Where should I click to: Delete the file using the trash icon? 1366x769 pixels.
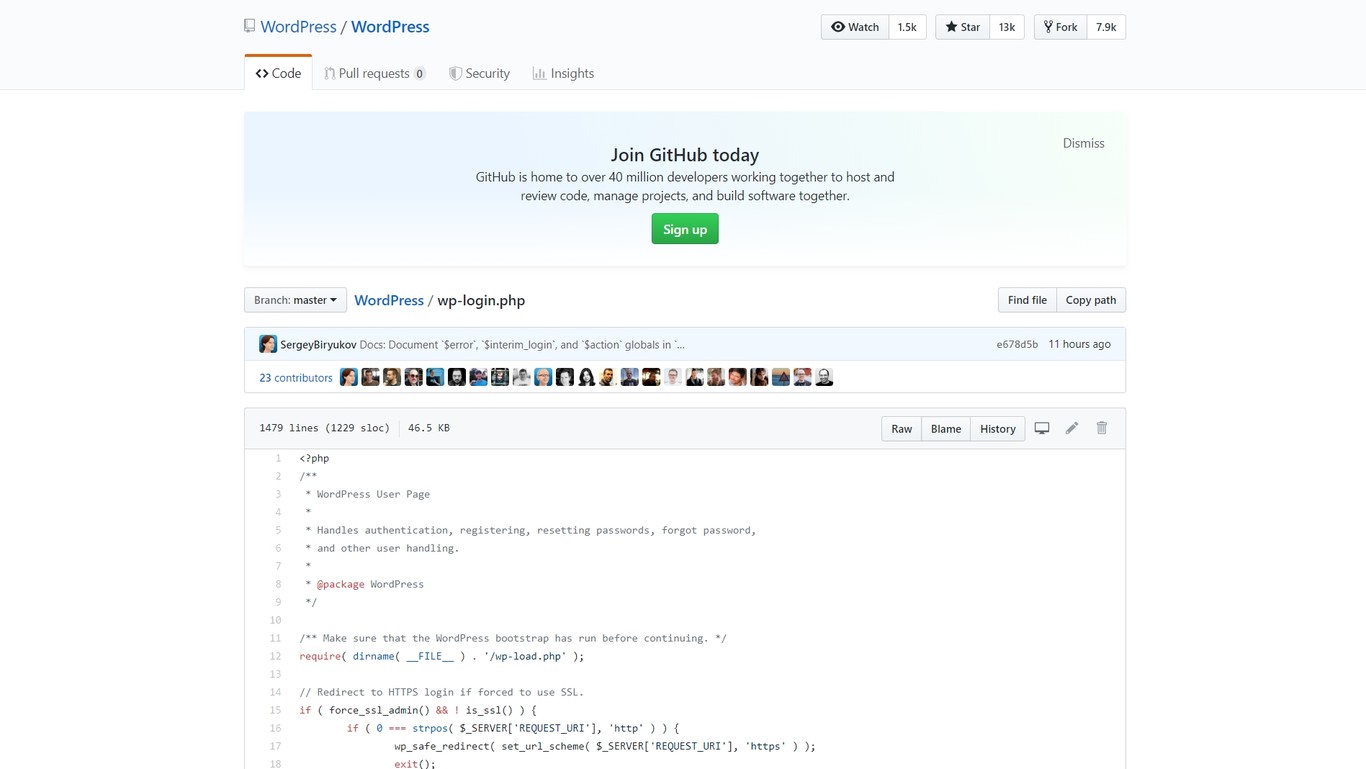click(1101, 428)
